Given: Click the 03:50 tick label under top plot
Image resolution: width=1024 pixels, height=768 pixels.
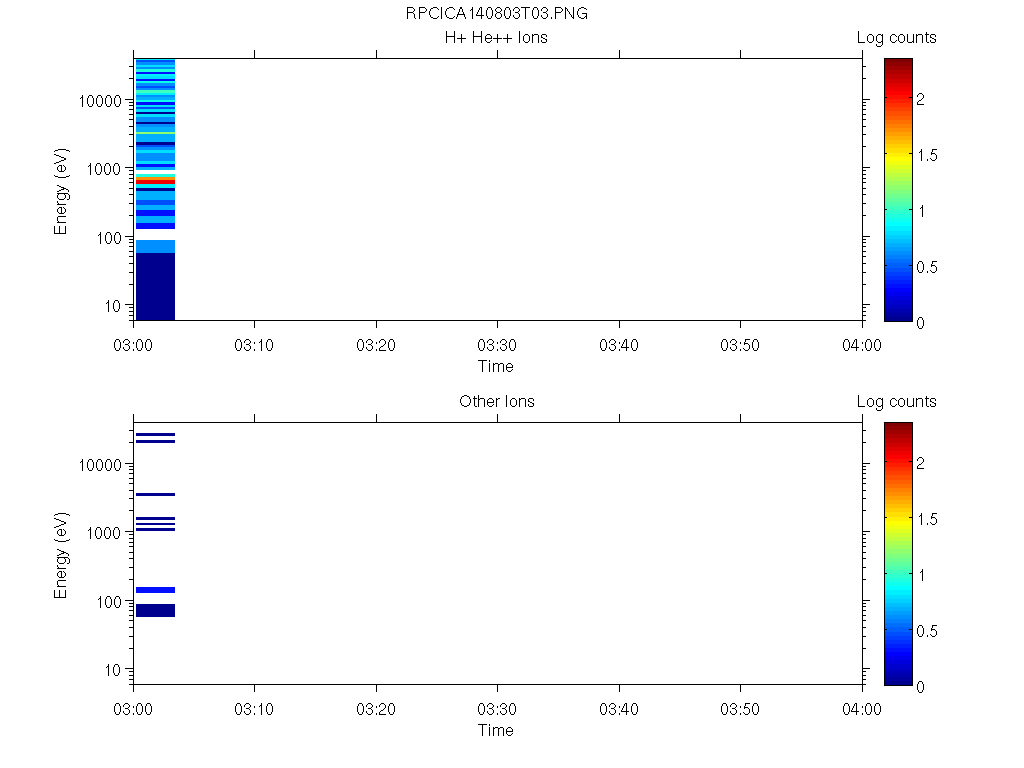Looking at the screenshot, I should click(740, 345).
